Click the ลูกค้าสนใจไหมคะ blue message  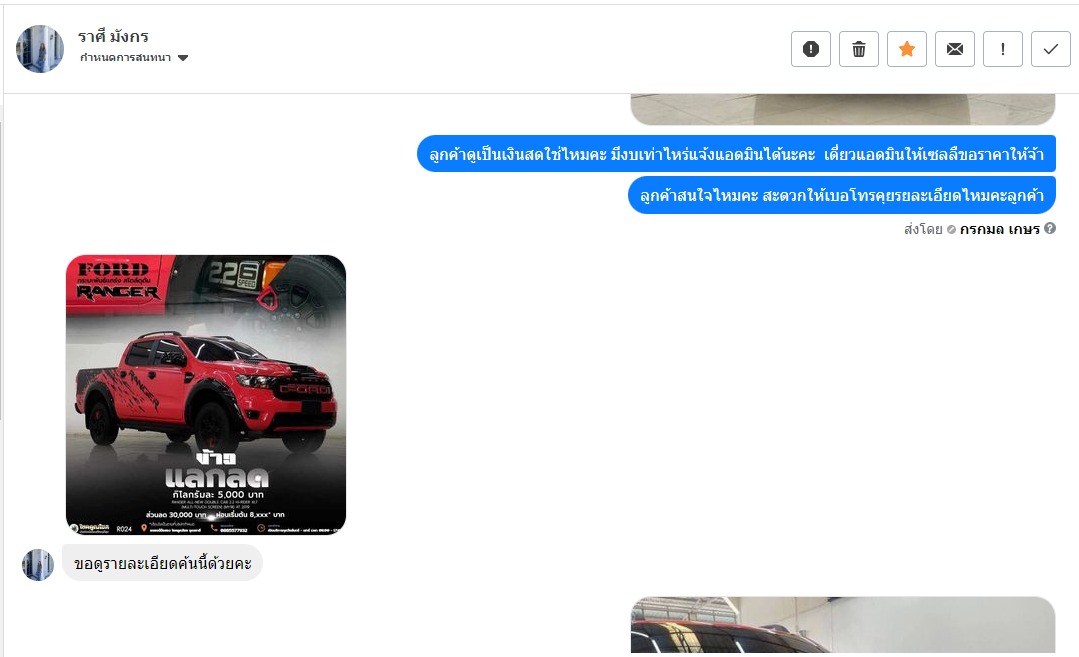(x=842, y=195)
